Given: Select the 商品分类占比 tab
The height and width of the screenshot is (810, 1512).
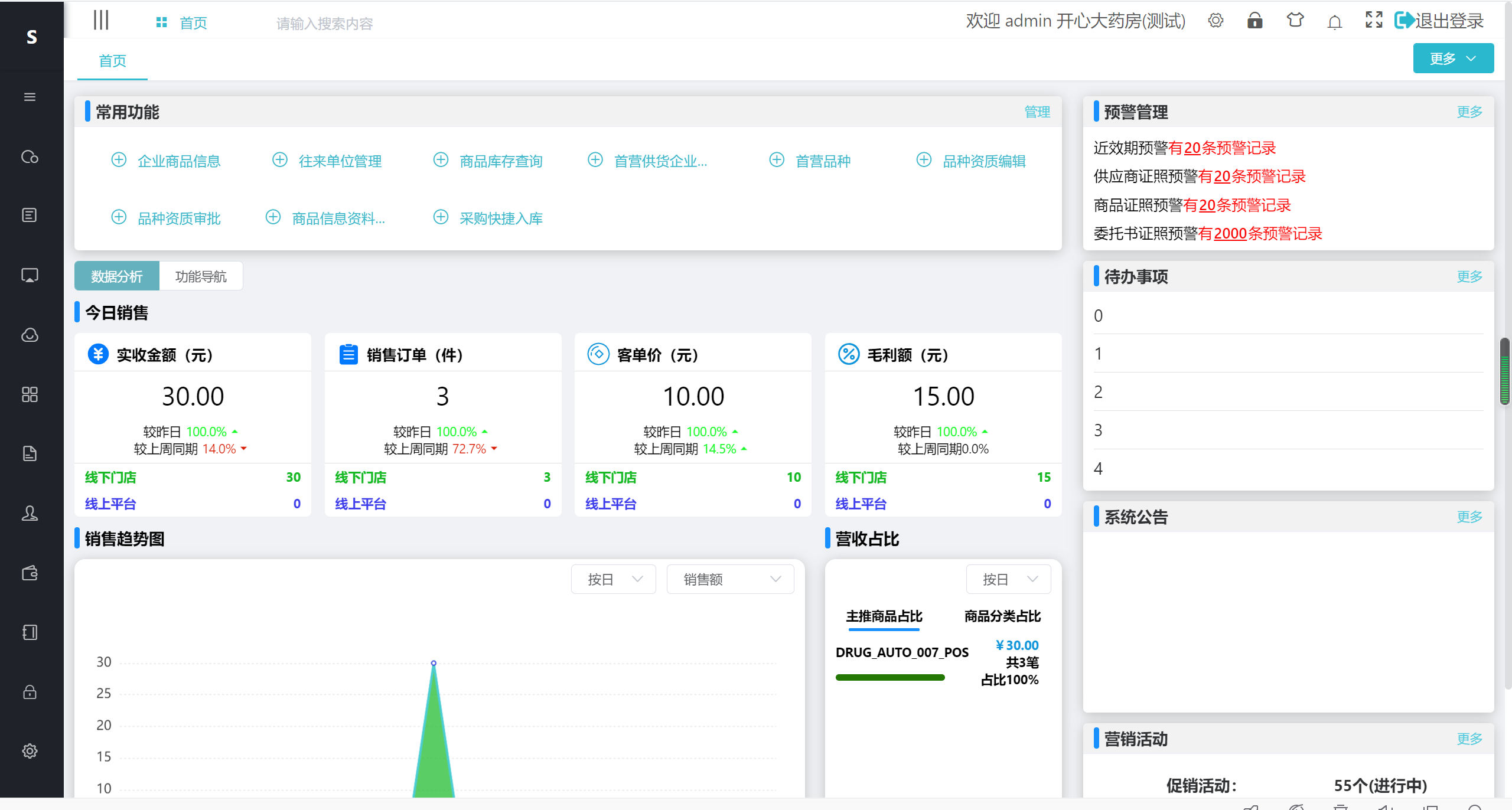Looking at the screenshot, I should (x=1002, y=616).
